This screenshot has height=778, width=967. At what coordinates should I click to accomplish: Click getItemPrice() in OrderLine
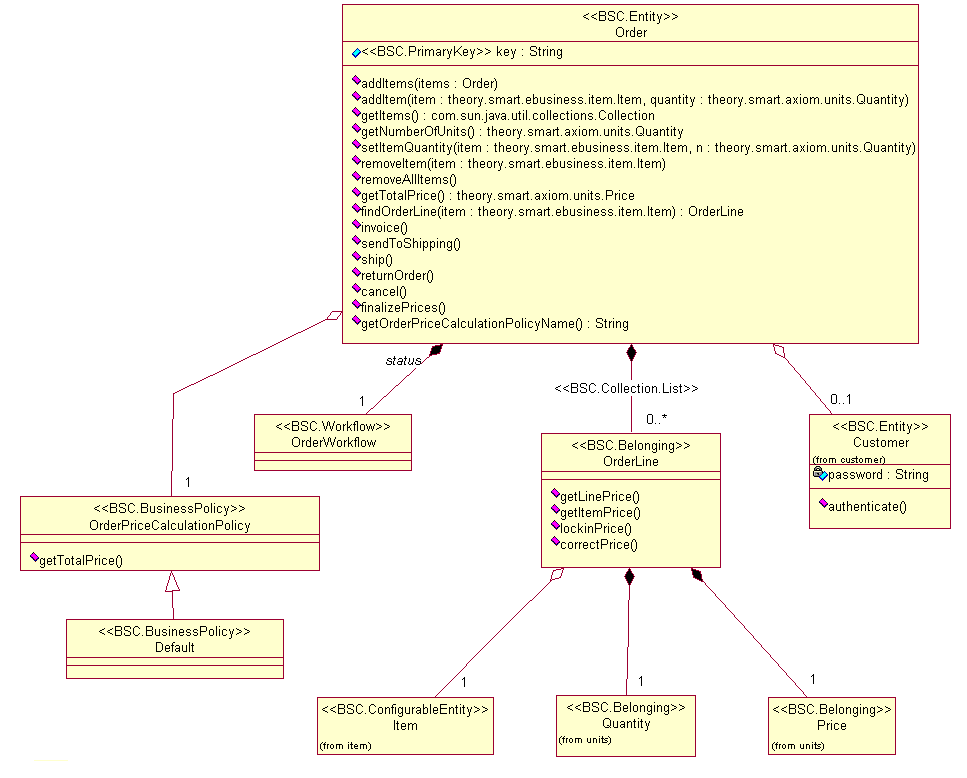coord(600,513)
